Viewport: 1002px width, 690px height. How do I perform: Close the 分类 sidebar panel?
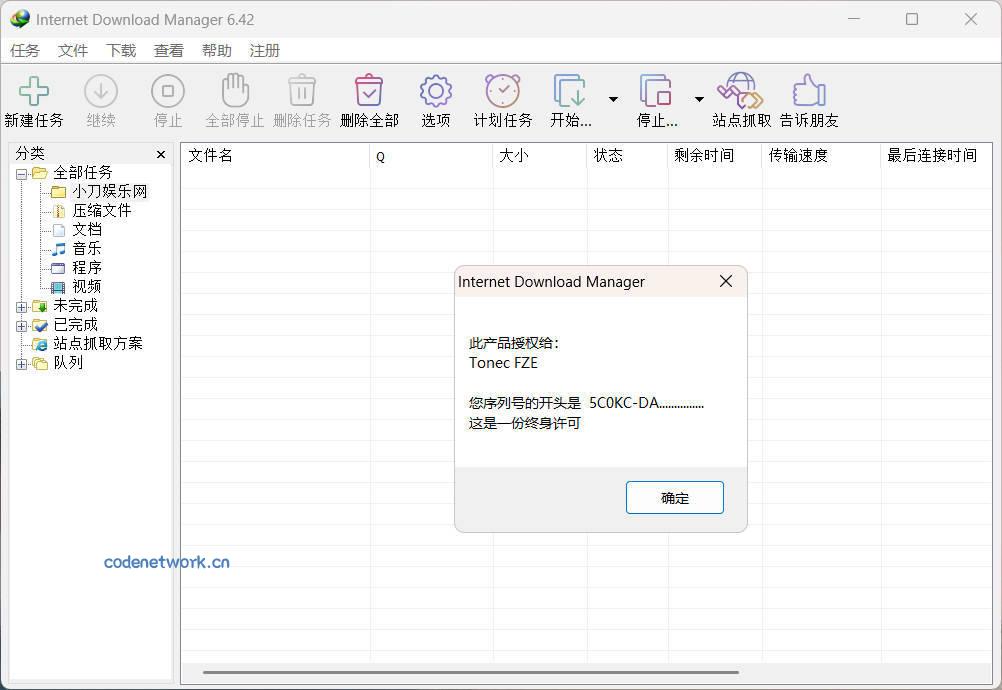point(161,154)
